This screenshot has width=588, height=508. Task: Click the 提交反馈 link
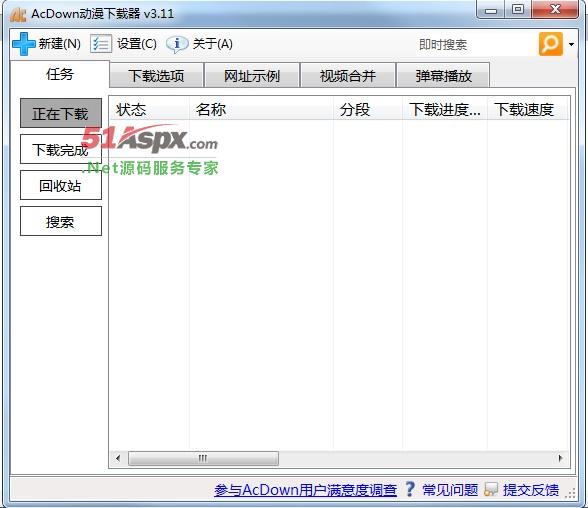point(531,490)
